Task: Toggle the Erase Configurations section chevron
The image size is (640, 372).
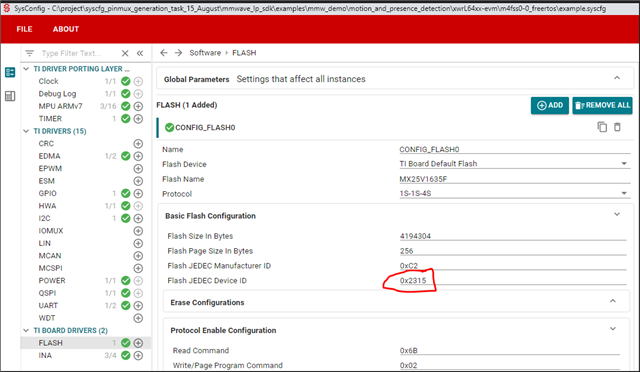Action: (613, 301)
